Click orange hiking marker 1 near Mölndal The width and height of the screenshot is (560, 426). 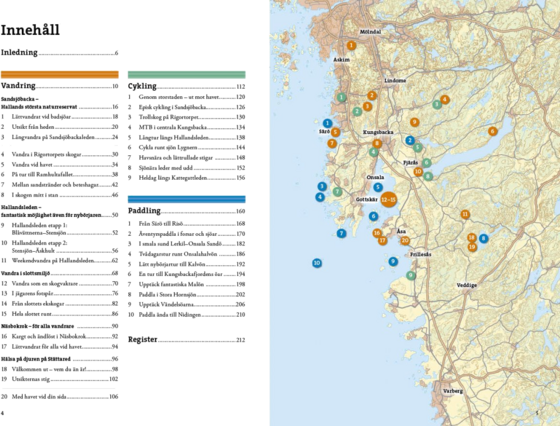tap(351, 45)
